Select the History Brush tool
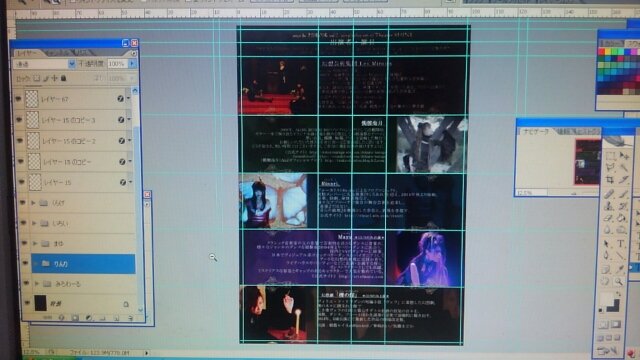The width and height of the screenshot is (640, 360). 622,206
